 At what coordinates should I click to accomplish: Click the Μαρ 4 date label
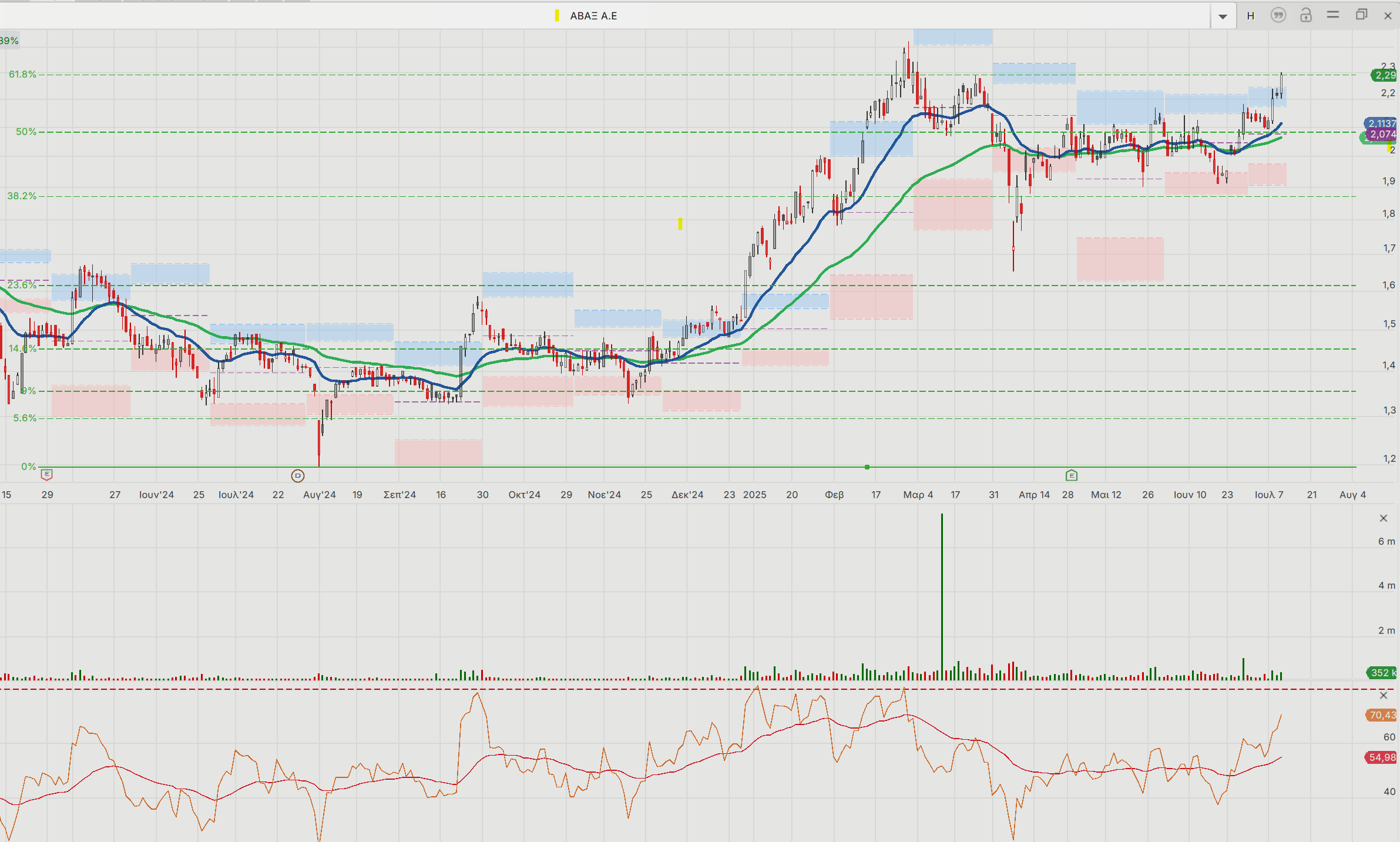tap(918, 495)
